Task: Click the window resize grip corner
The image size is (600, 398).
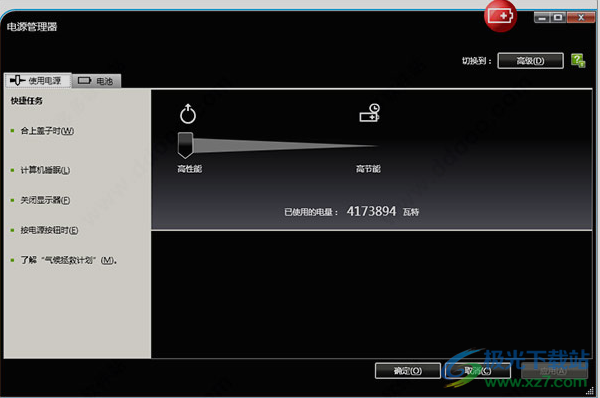Action: [590, 390]
